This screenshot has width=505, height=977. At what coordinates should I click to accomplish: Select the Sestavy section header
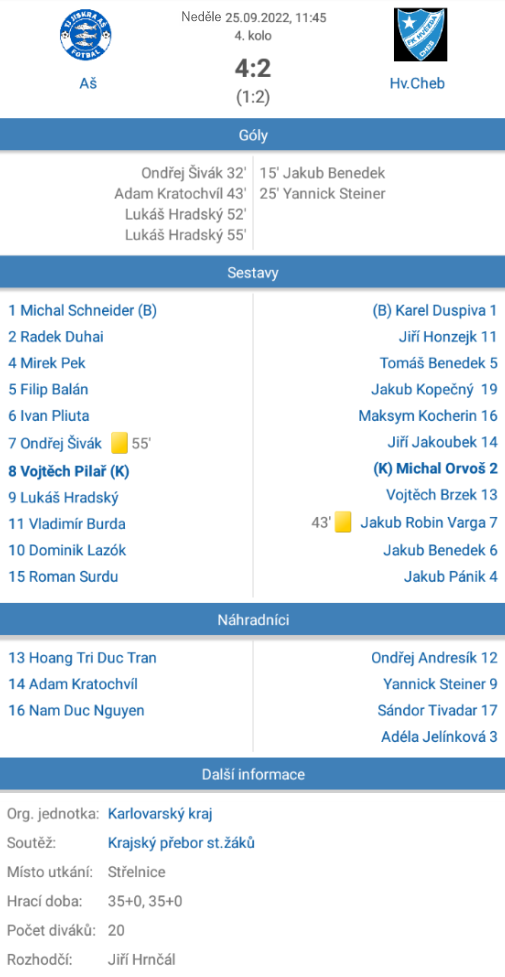tap(252, 272)
